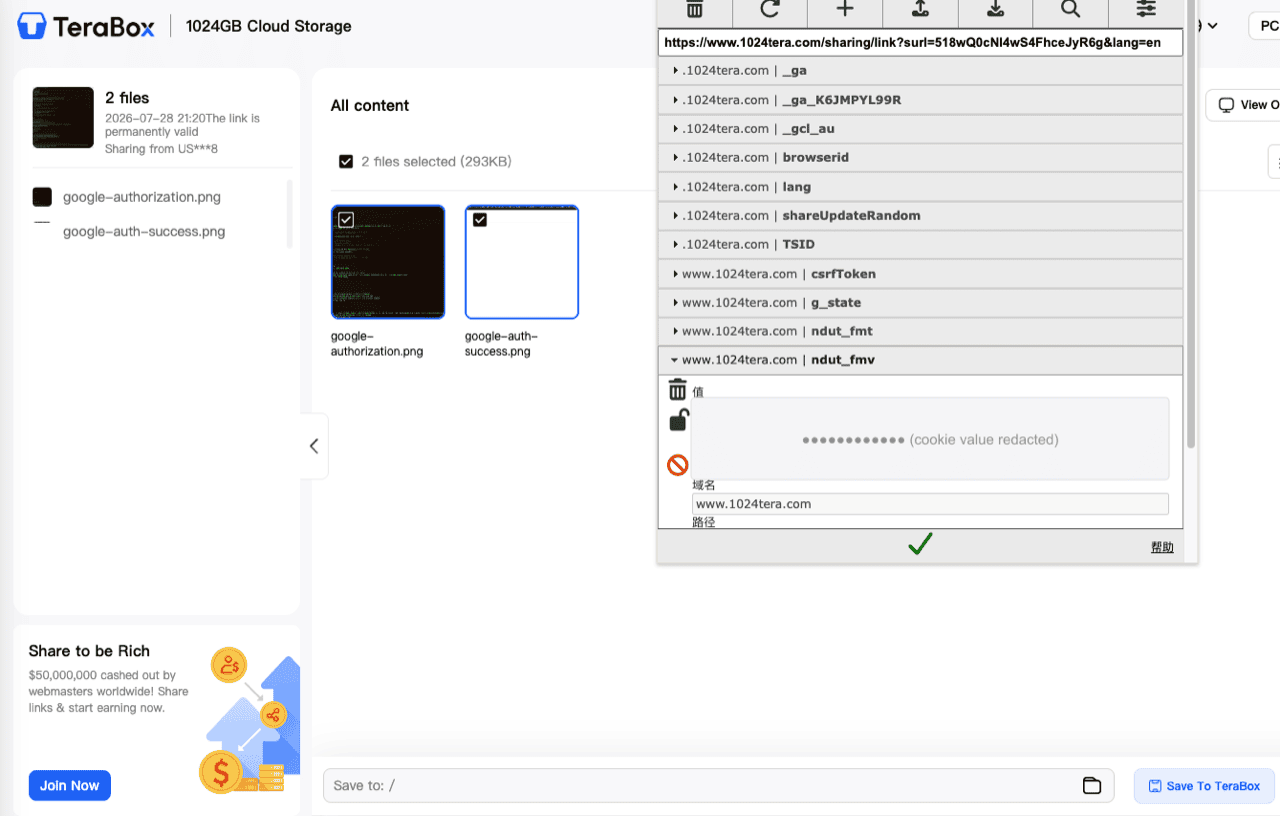Screen dimensions: 1280x816
Task: Collapse the left sidebar with chevron
Action: tap(314, 446)
